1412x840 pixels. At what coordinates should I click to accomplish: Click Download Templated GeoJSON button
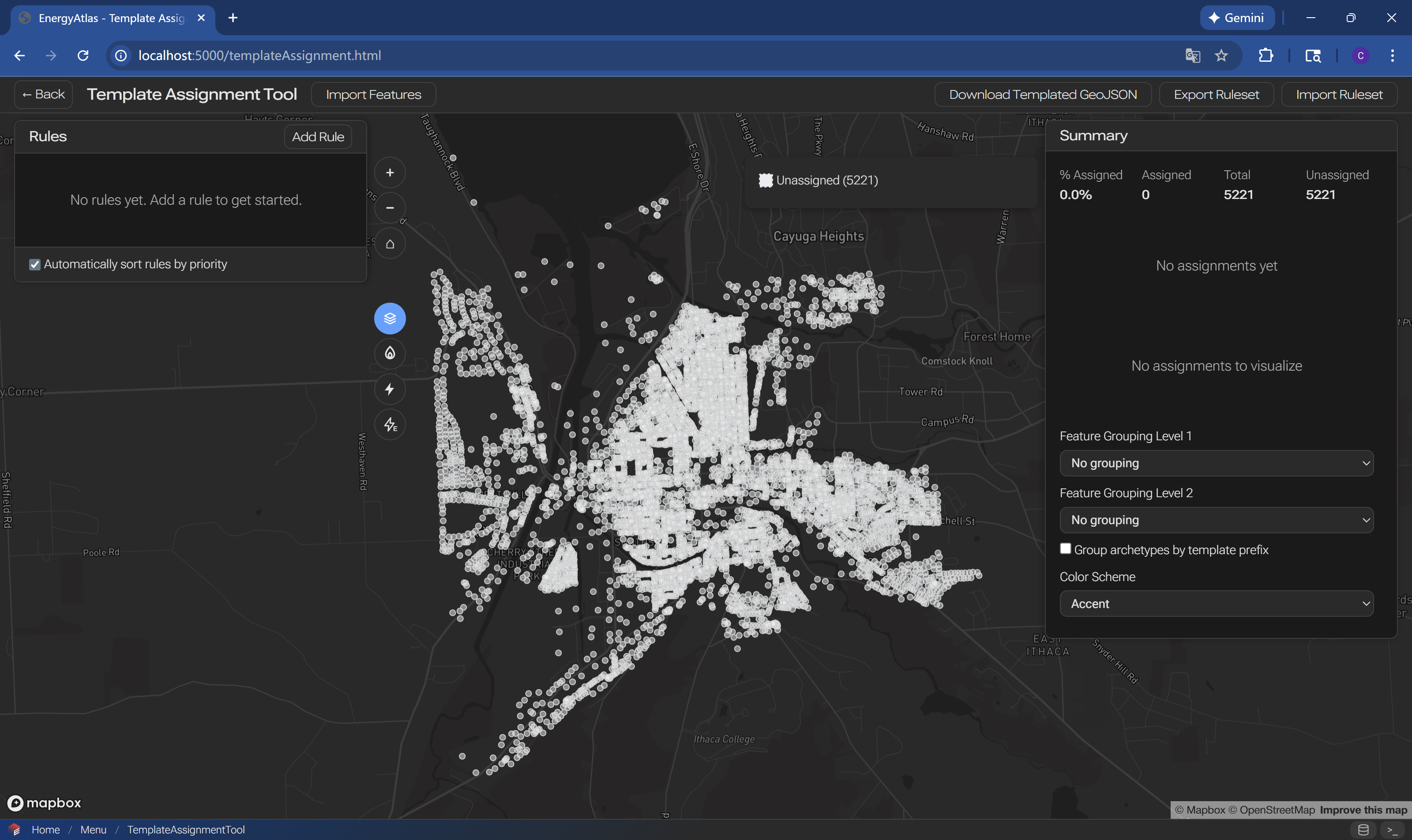[x=1042, y=94]
